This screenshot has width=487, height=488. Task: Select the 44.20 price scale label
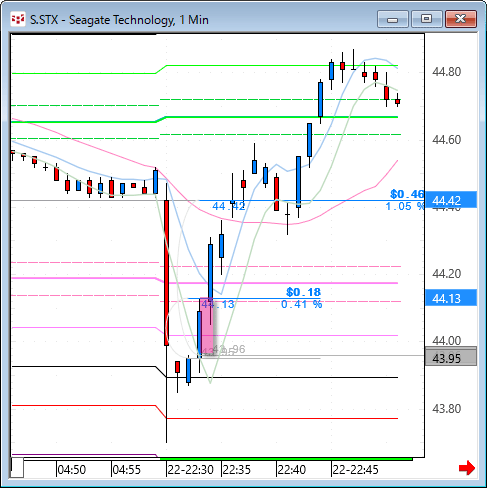click(x=446, y=274)
